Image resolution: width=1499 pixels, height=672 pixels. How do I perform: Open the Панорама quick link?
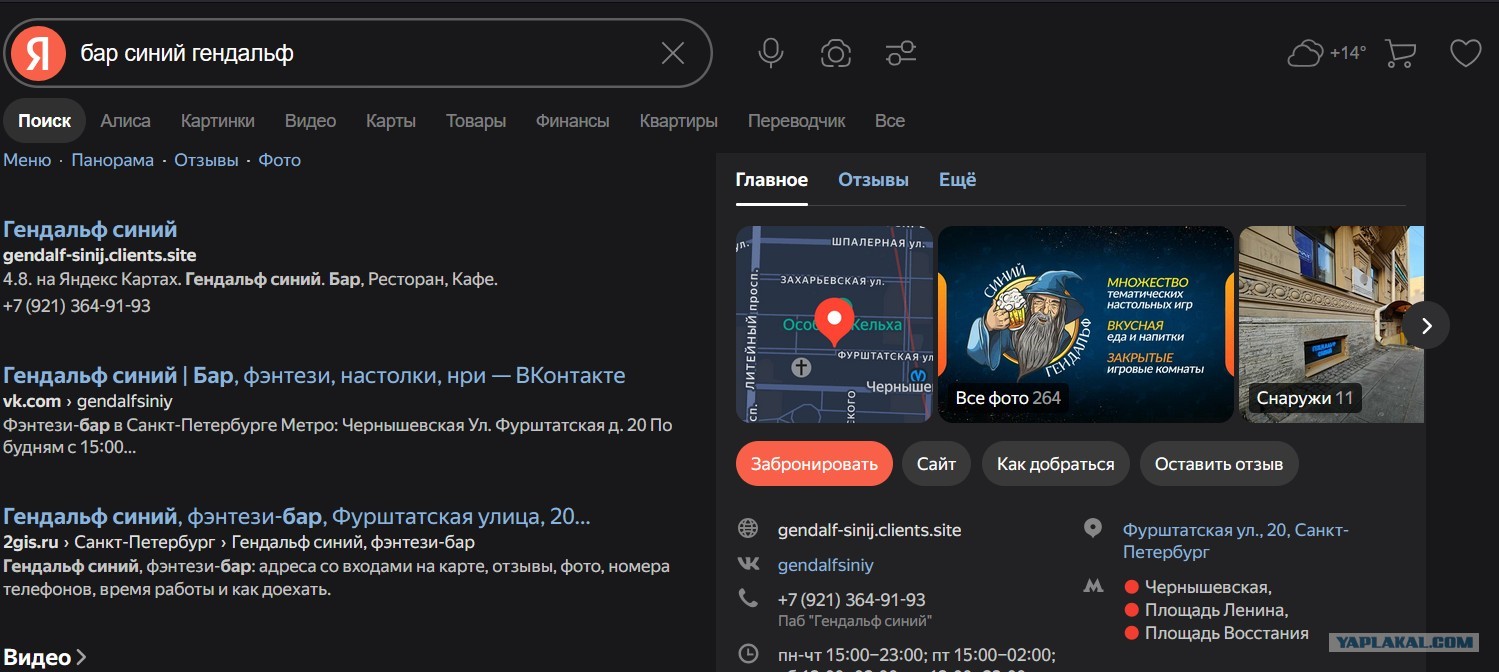pos(113,160)
